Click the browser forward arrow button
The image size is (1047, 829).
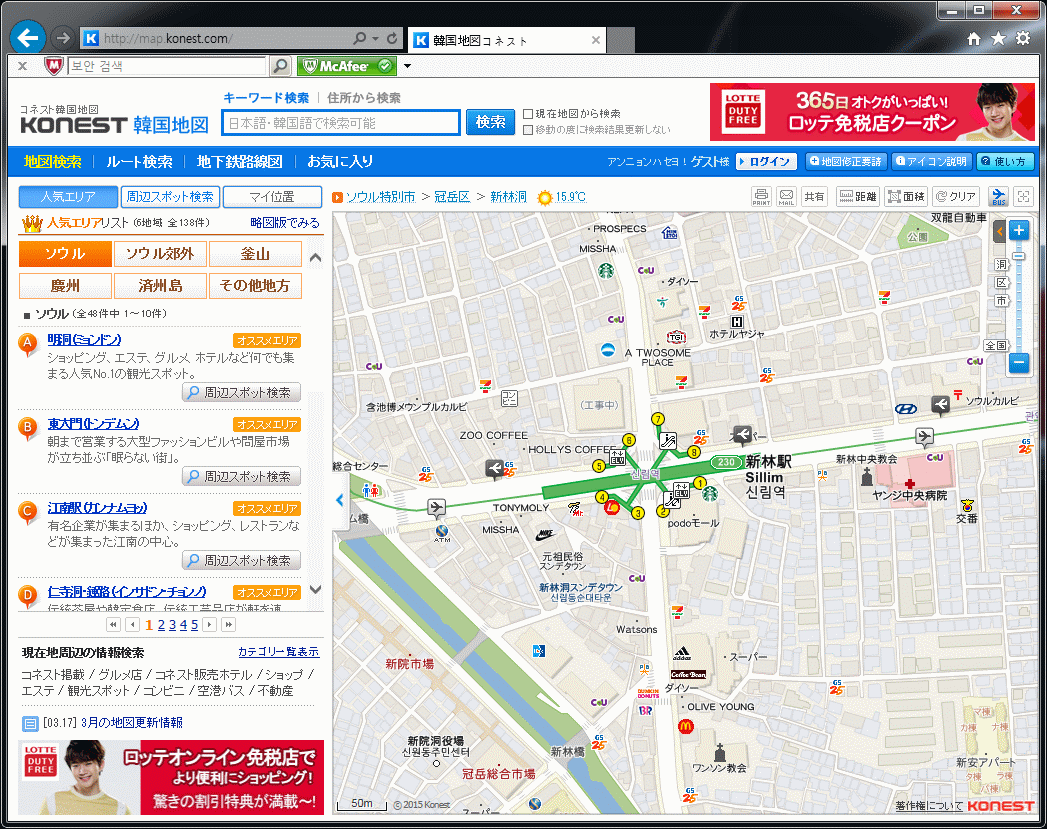pos(63,38)
